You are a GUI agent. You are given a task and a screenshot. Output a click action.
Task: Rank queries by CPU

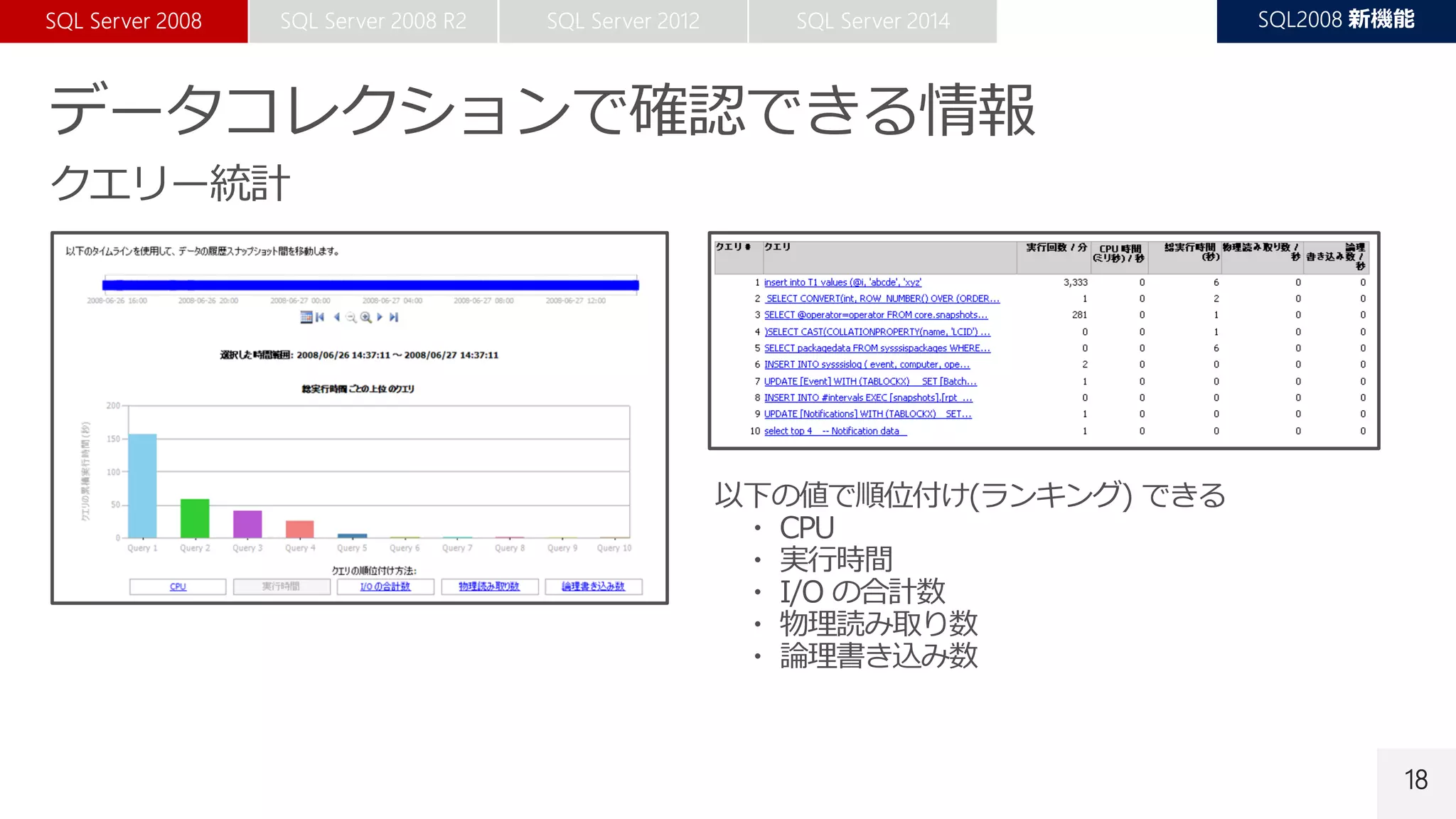[178, 587]
